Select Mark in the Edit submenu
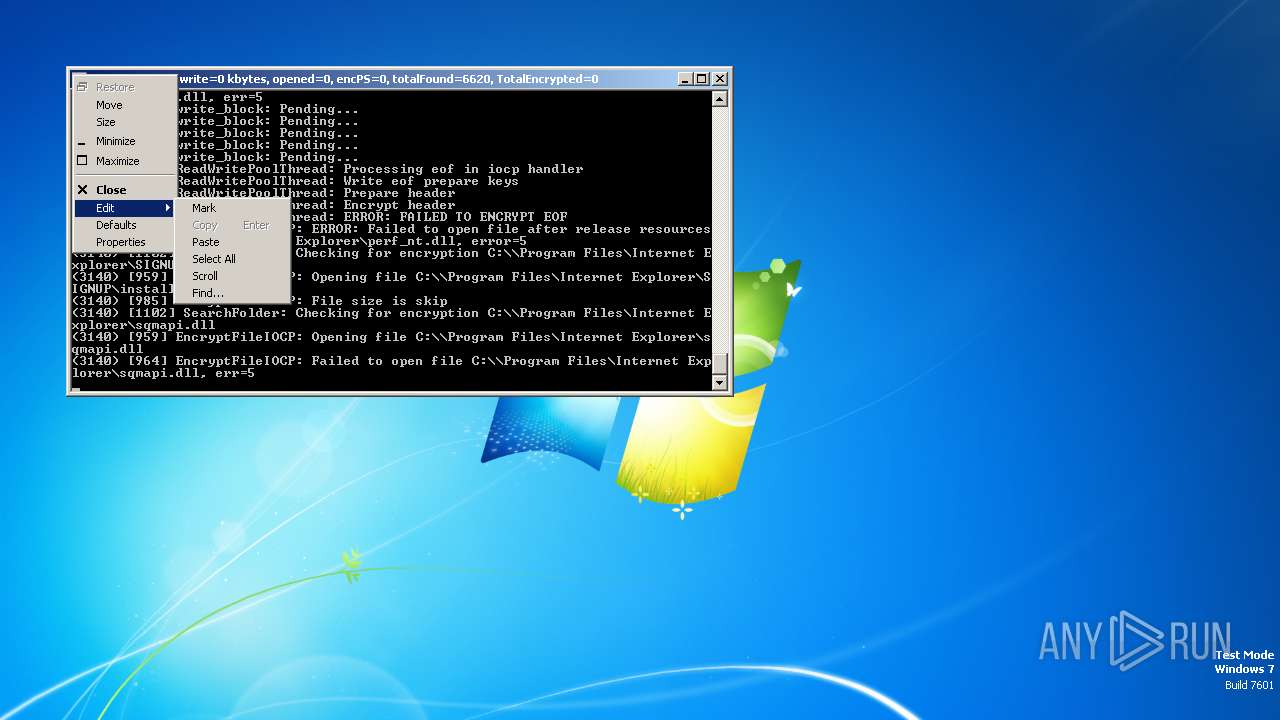The height and width of the screenshot is (720, 1280). pyautogui.click(x=232, y=208)
